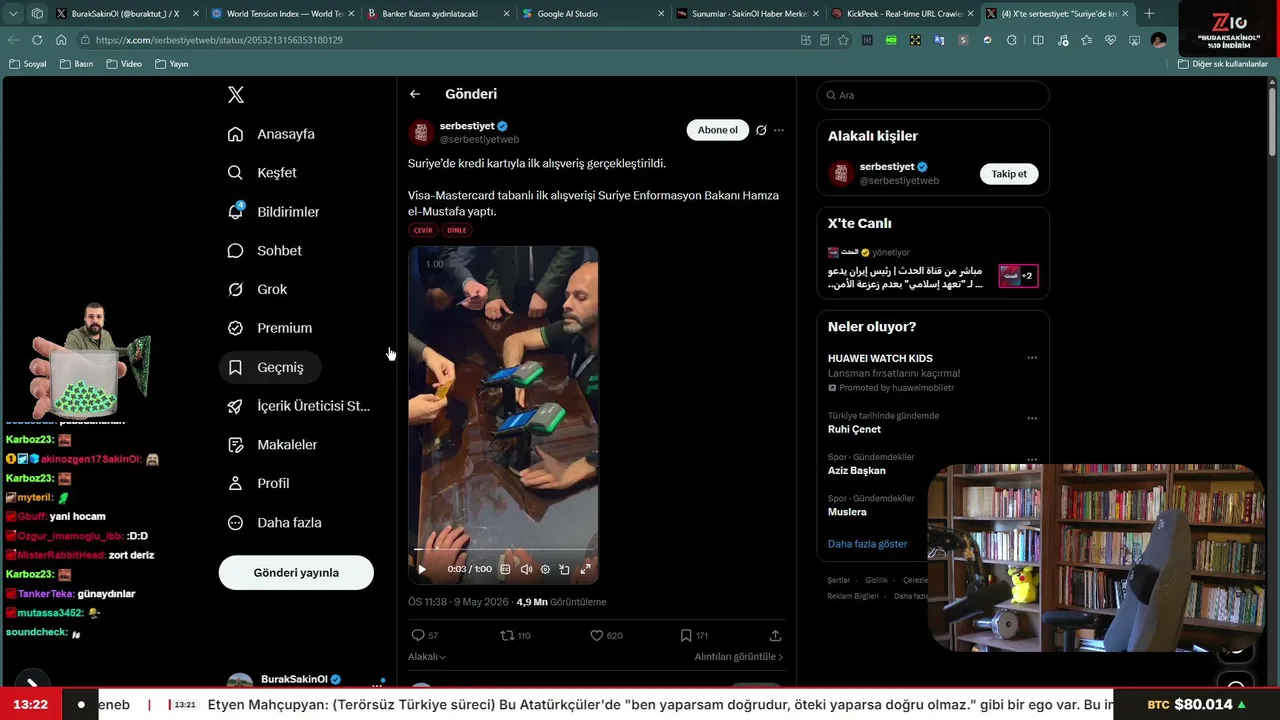The height and width of the screenshot is (720, 1280).
Task: Click the Daha fazla göster link
Action: [868, 544]
